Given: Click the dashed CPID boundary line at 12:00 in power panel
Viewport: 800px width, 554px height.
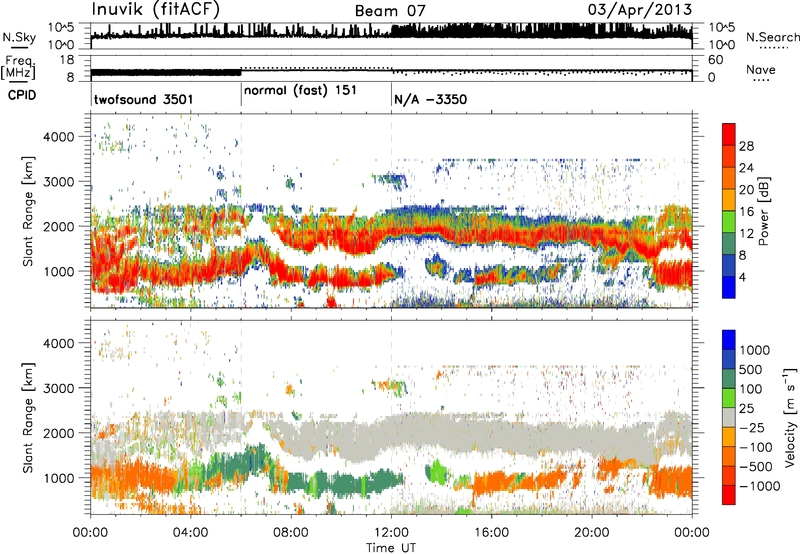Looking at the screenshot, I should tap(392, 211).
